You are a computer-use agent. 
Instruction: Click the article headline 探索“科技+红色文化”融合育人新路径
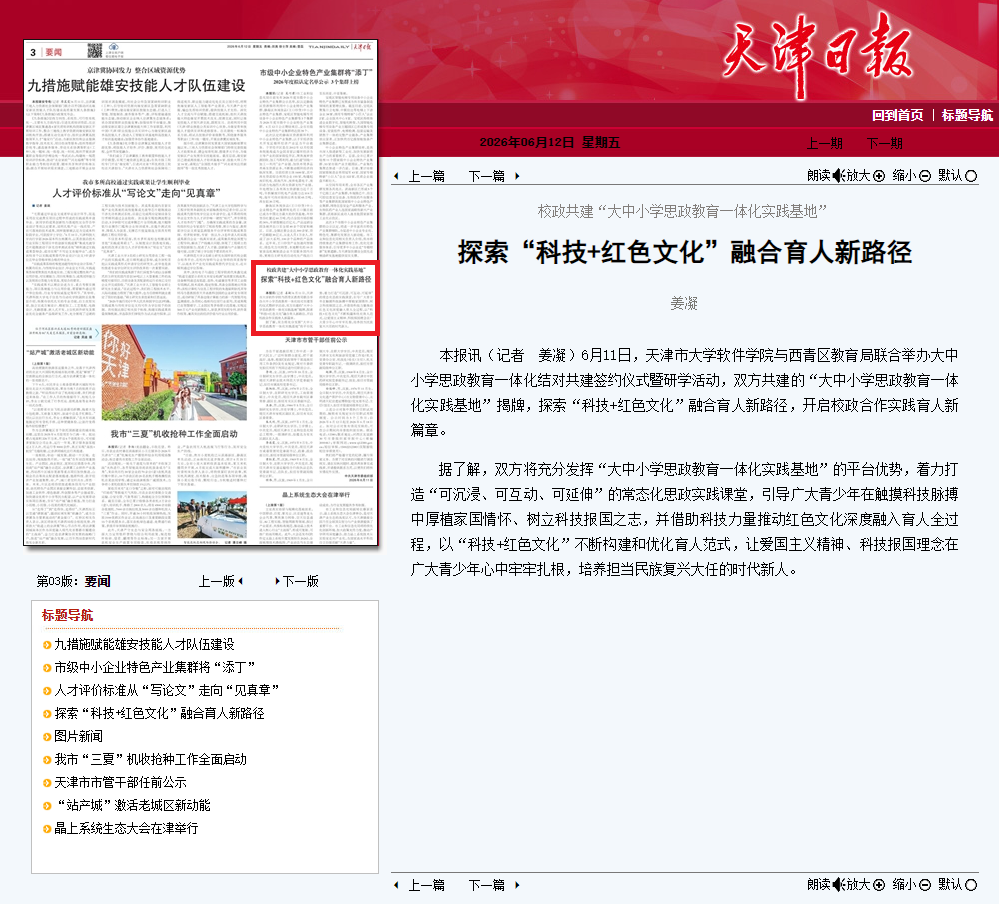[684, 252]
